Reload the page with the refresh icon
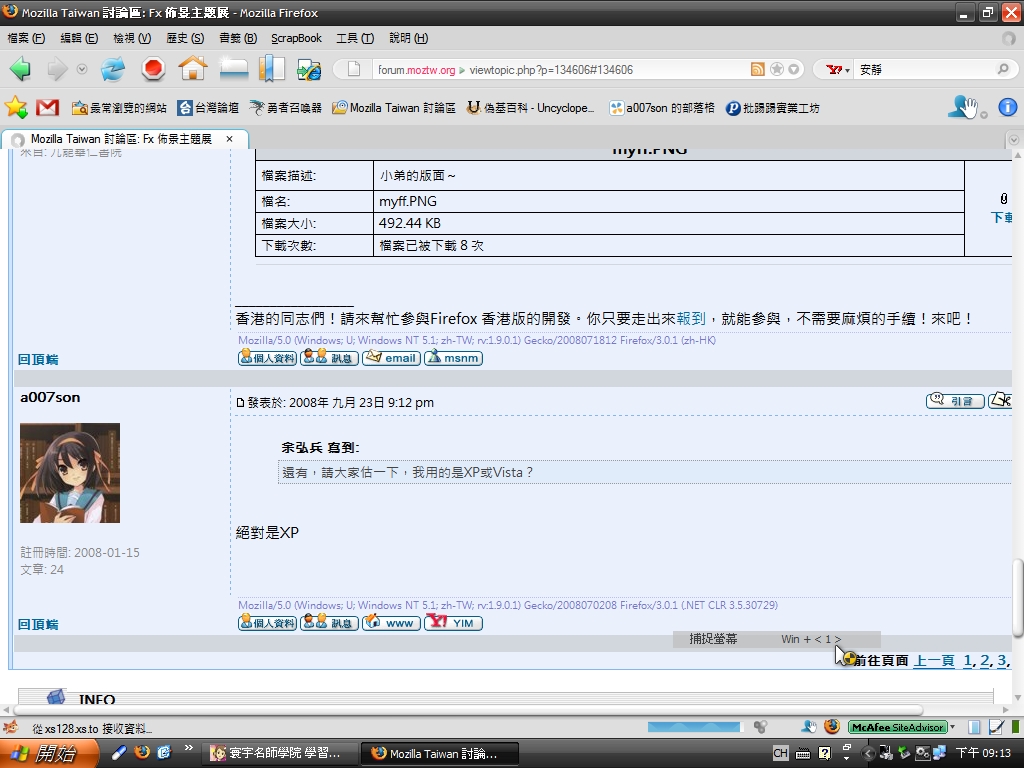Viewport: 1024px width, 768px height. [113, 69]
